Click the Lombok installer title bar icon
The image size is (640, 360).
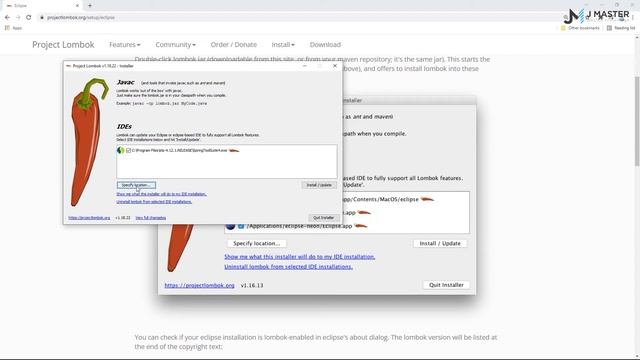click(68, 66)
